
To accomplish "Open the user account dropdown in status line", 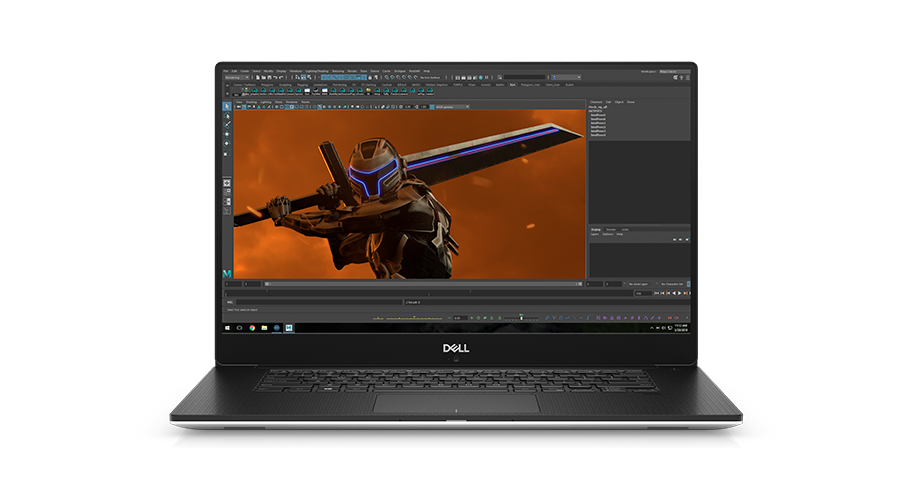I will tap(566, 77).
